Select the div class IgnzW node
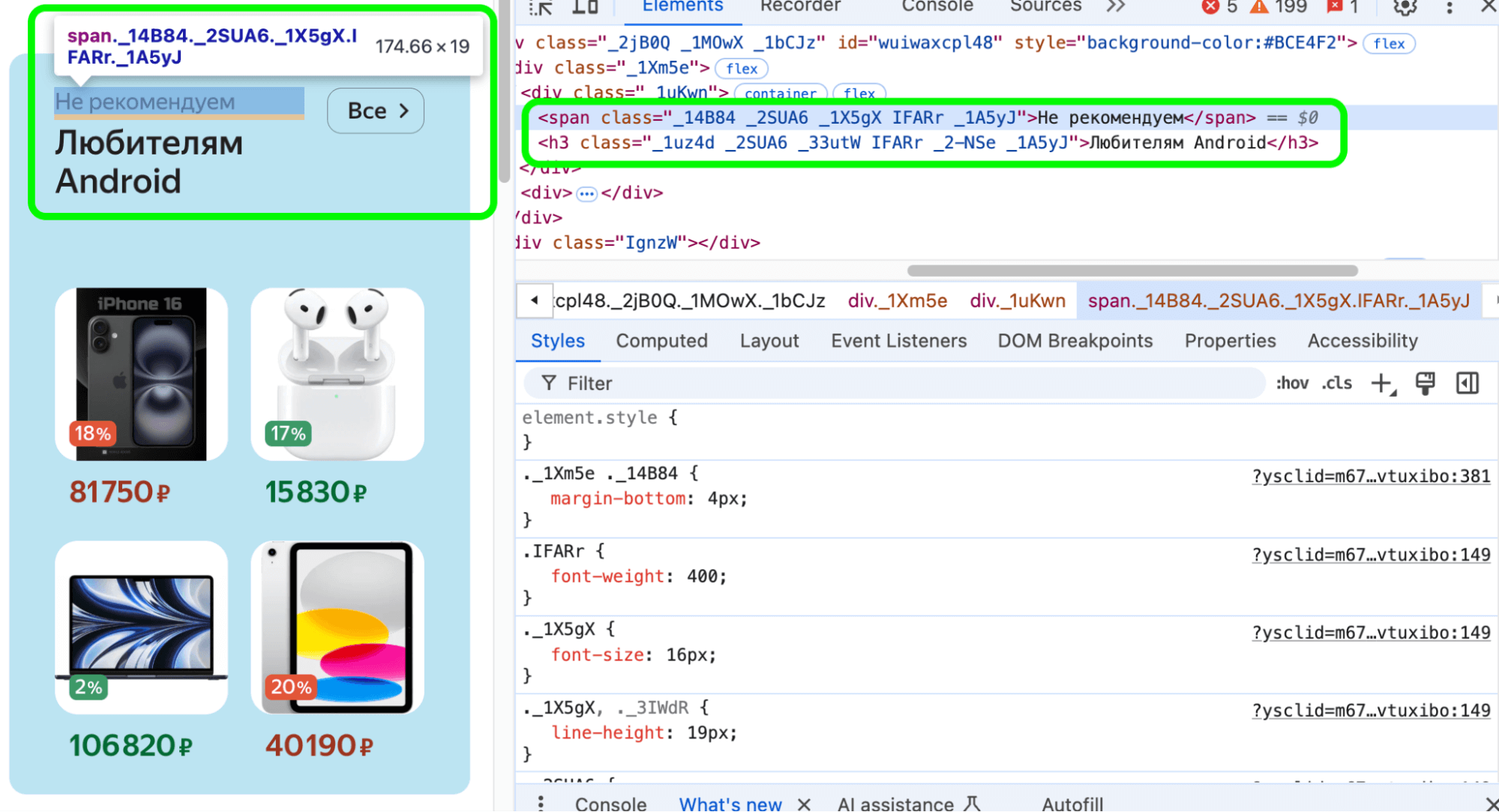The width and height of the screenshot is (1499, 812). coord(637,243)
